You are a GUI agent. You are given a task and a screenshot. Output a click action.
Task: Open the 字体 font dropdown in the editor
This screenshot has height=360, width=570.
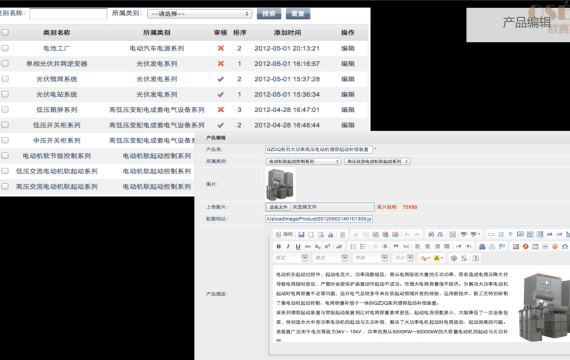click(x=371, y=258)
